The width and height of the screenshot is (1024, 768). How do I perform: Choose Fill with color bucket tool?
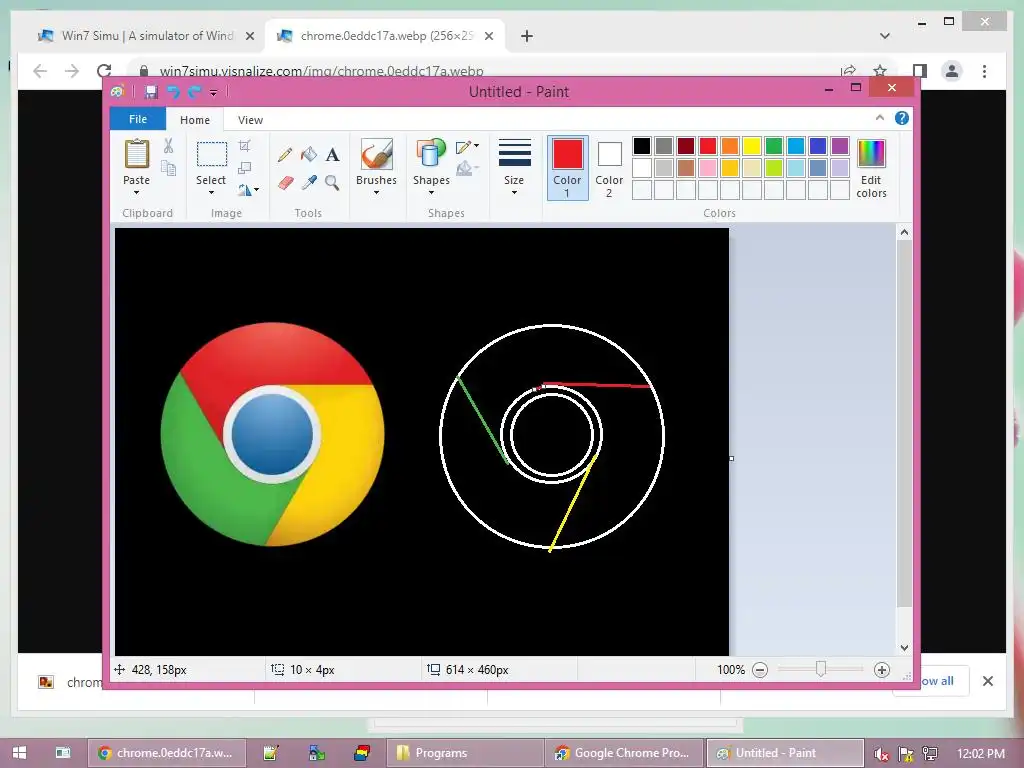point(309,154)
